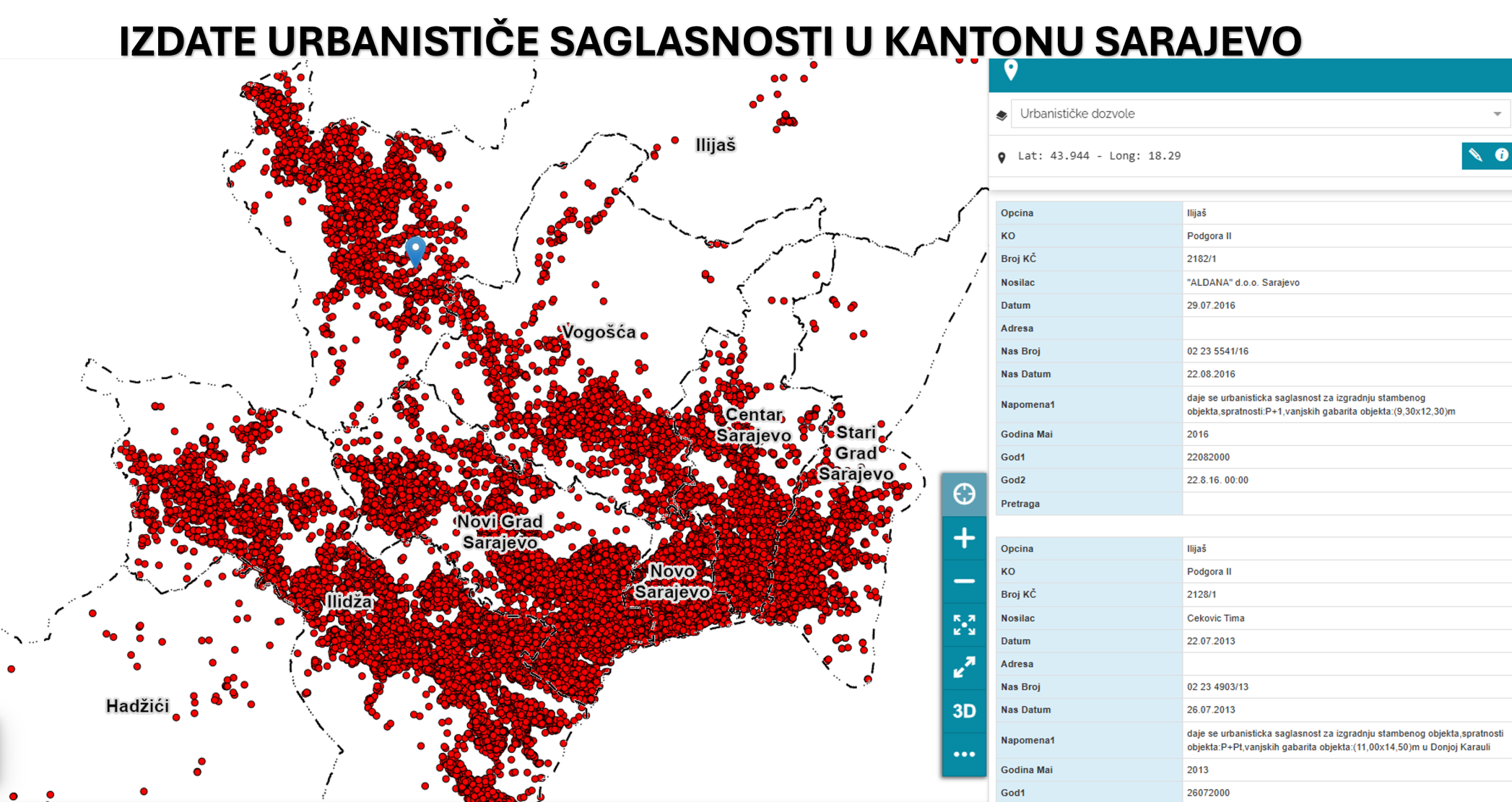The width and height of the screenshot is (1512, 802).
Task: Click the Nosilac value Cekovic Tima
Action: (x=1215, y=618)
